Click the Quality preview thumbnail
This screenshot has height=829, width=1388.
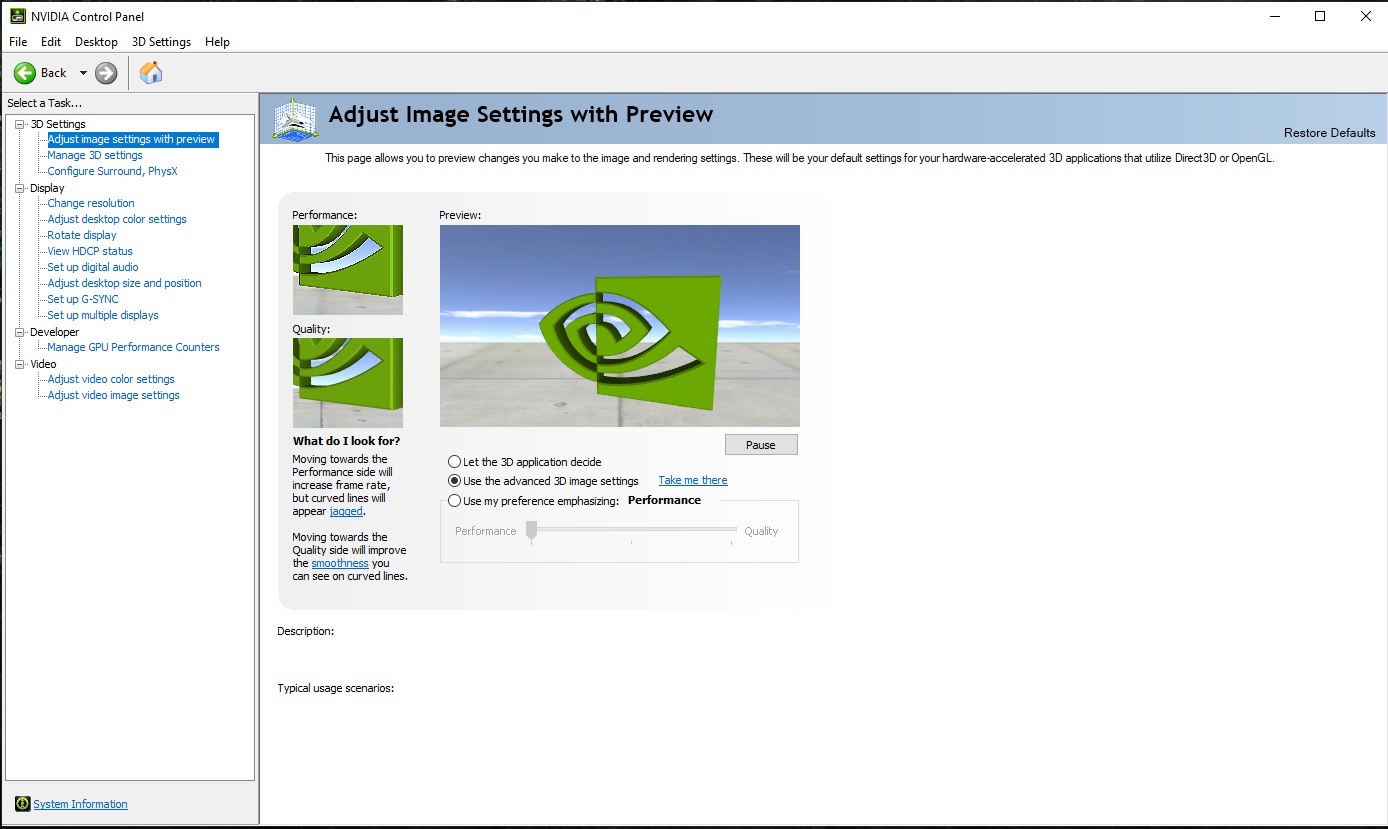click(348, 383)
